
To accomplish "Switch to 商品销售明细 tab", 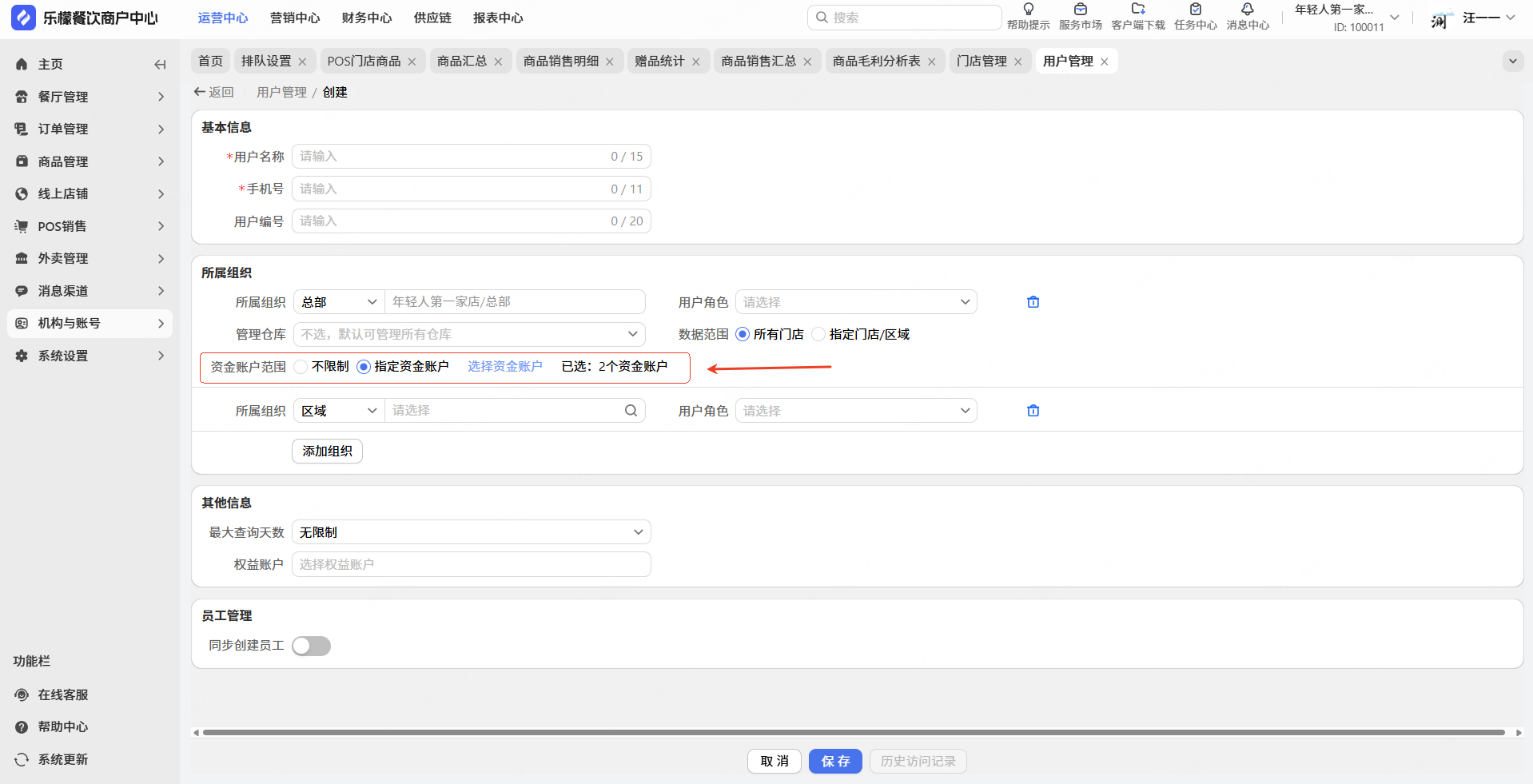I will 561,62.
